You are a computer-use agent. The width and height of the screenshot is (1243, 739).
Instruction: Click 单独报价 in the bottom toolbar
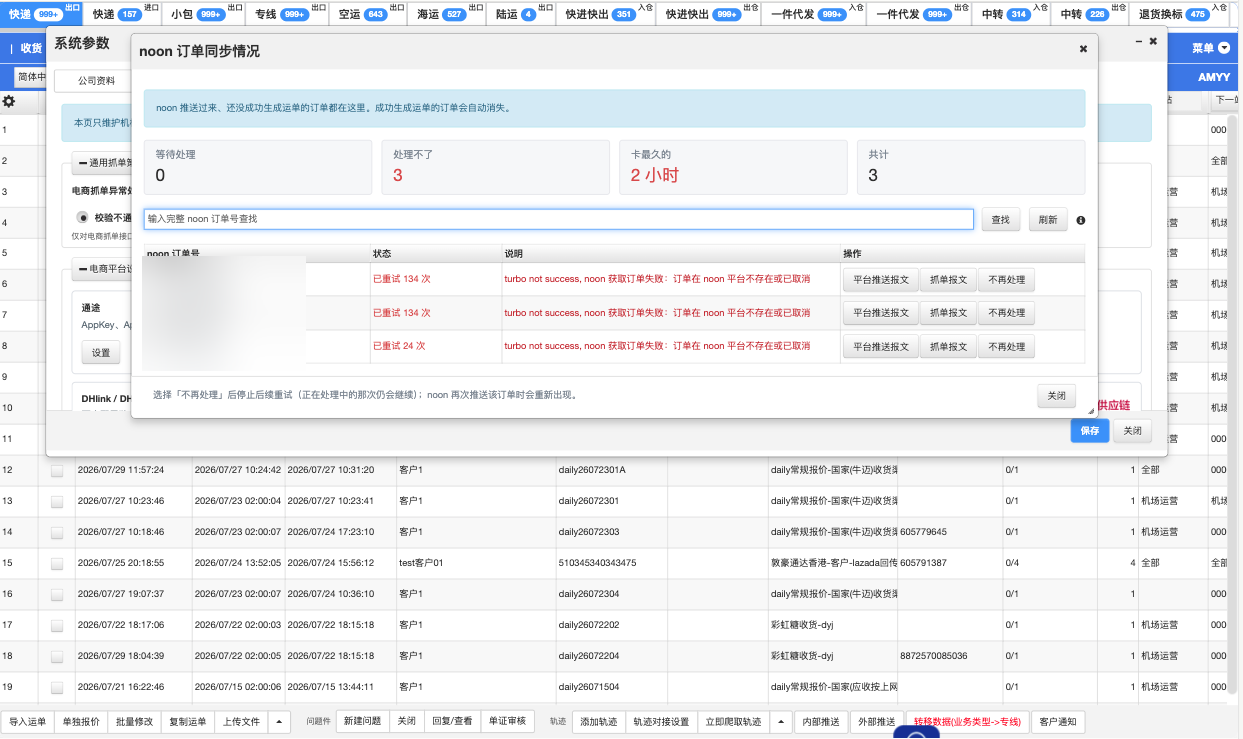pyautogui.click(x=81, y=722)
